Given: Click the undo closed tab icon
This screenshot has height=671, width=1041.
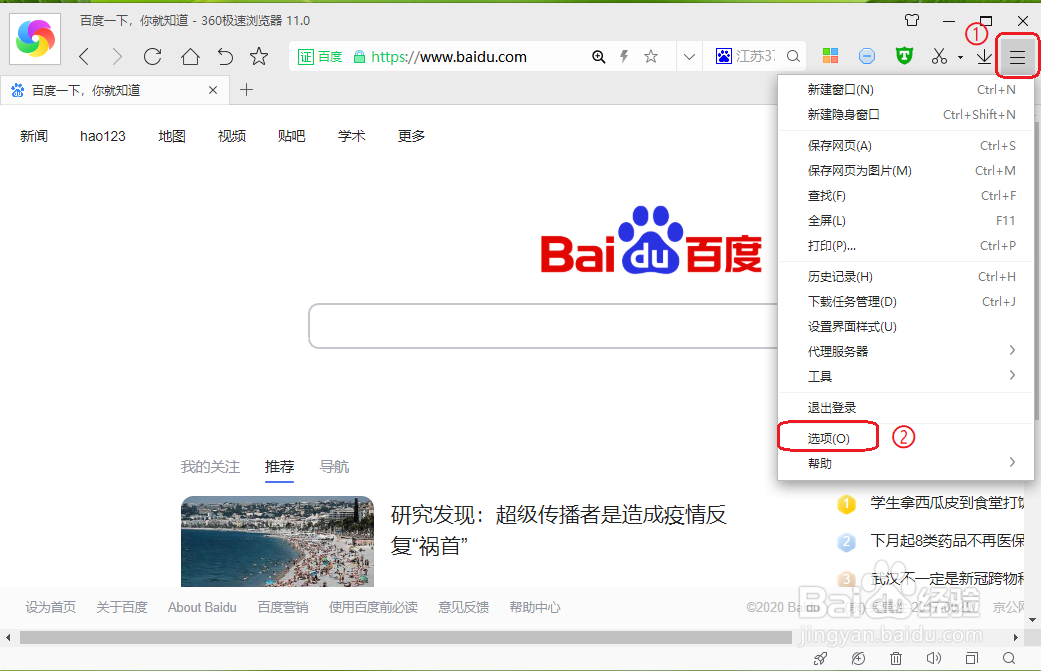Looking at the screenshot, I should click(225, 56).
